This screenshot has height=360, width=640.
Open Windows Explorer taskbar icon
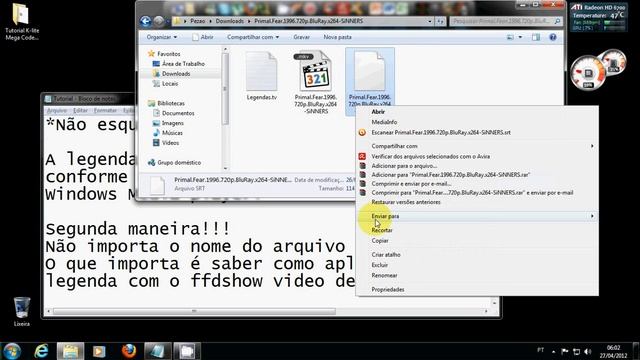pos(71,351)
